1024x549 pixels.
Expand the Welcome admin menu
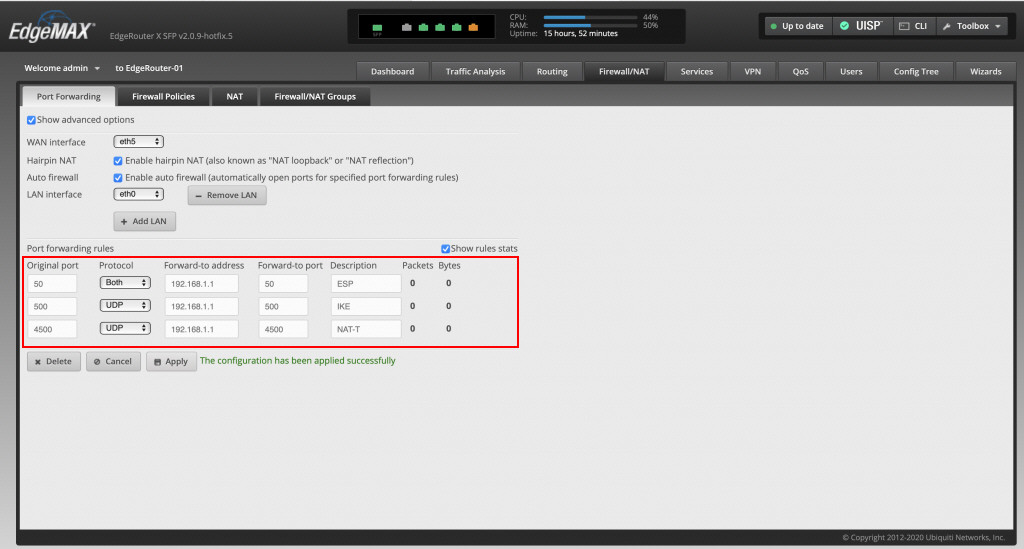pyautogui.click(x=62, y=68)
